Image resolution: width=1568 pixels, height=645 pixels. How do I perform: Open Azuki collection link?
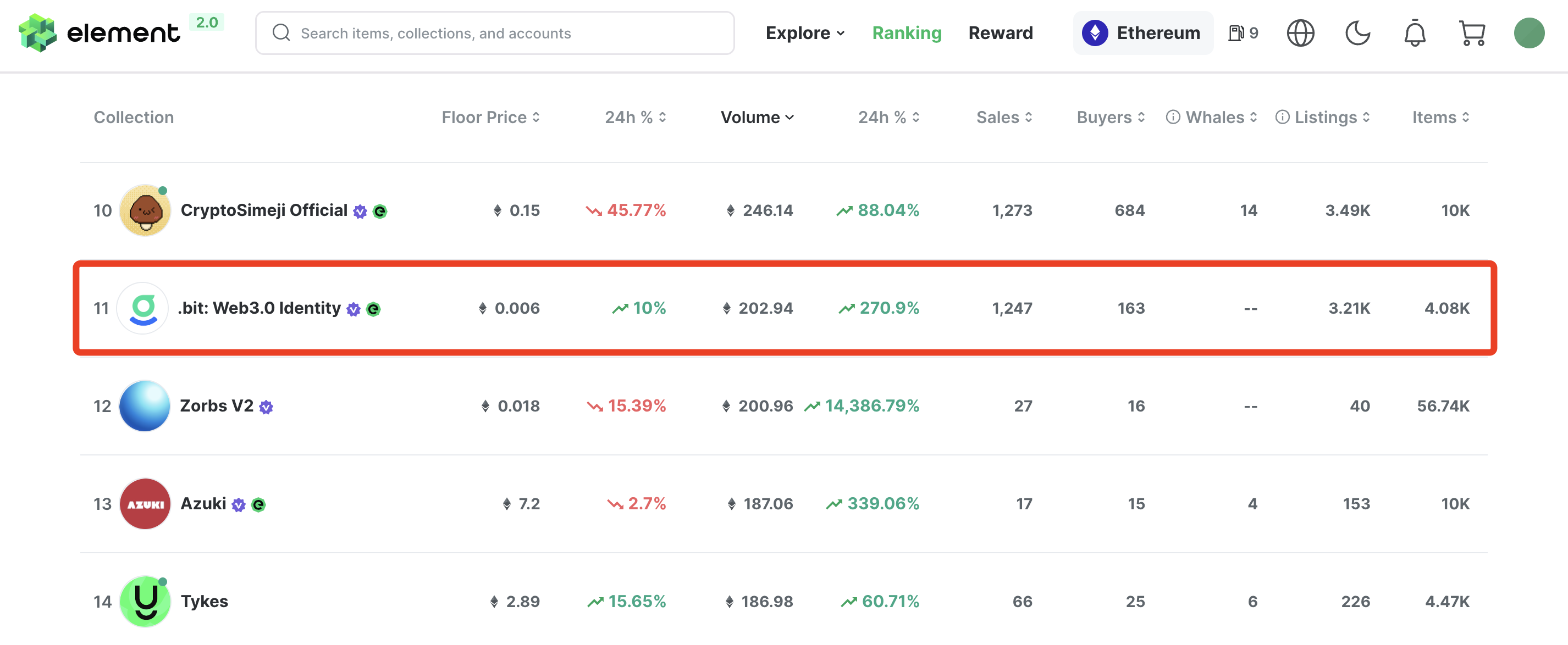click(203, 504)
